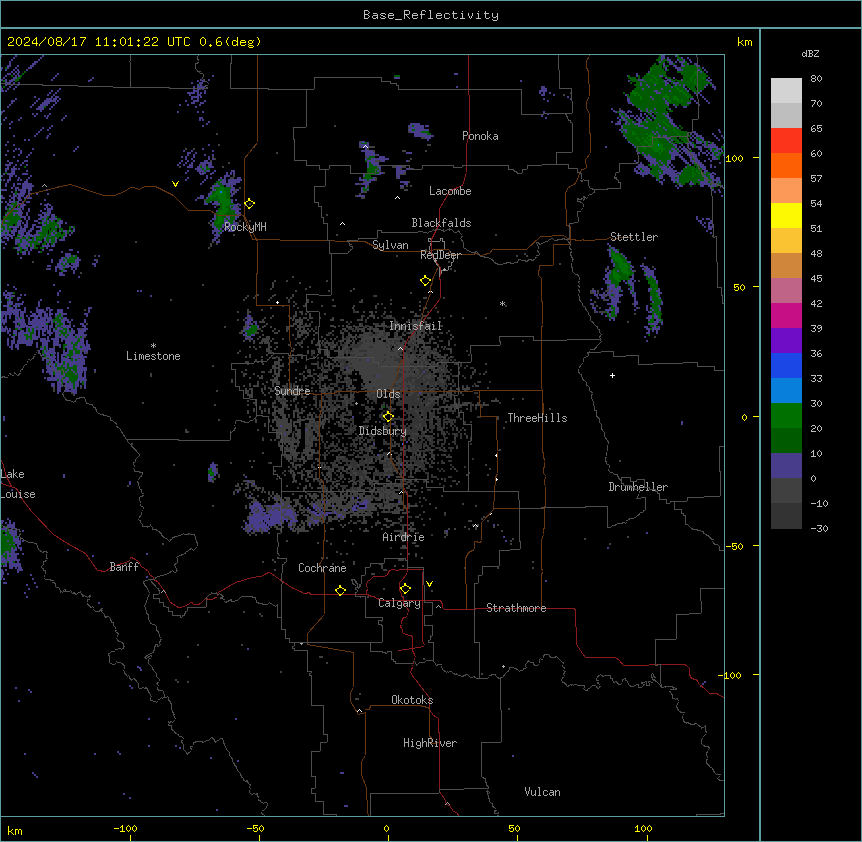Screen dimensions: 862x842
Task: Click the Stettler city label
Action: click(633, 237)
